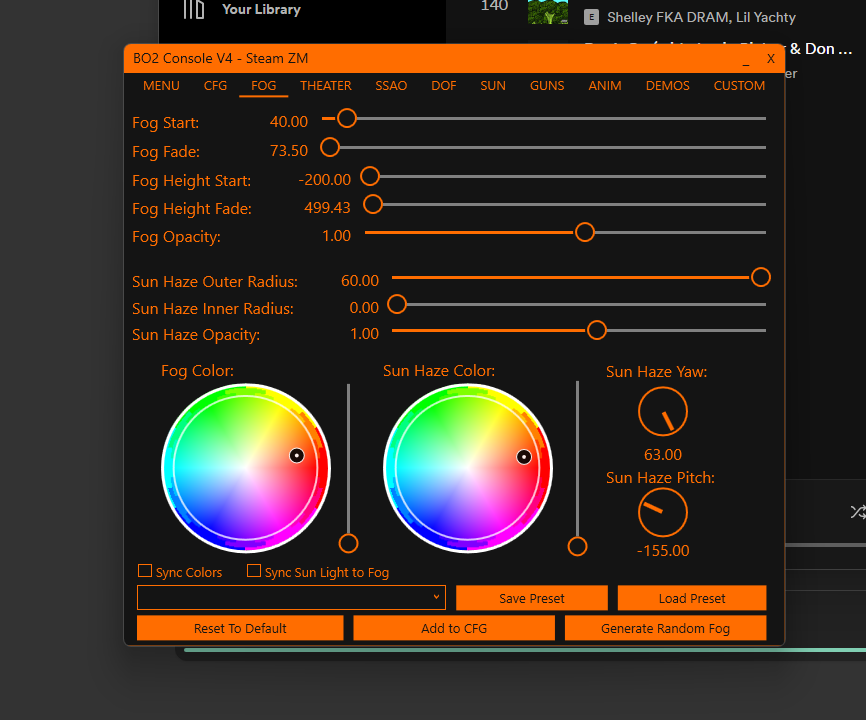The height and width of the screenshot is (720, 866).
Task: Click the Fog Opacity slider handle
Action: (x=585, y=232)
